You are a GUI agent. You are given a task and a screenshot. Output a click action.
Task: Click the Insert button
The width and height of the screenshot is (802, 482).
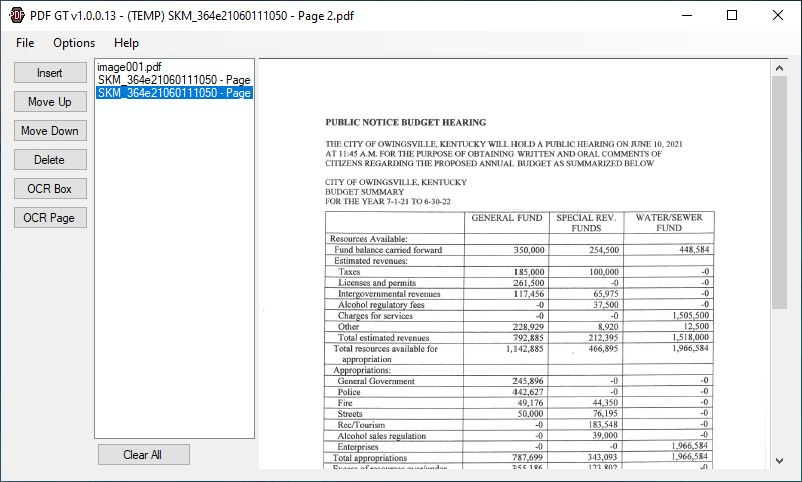50,73
